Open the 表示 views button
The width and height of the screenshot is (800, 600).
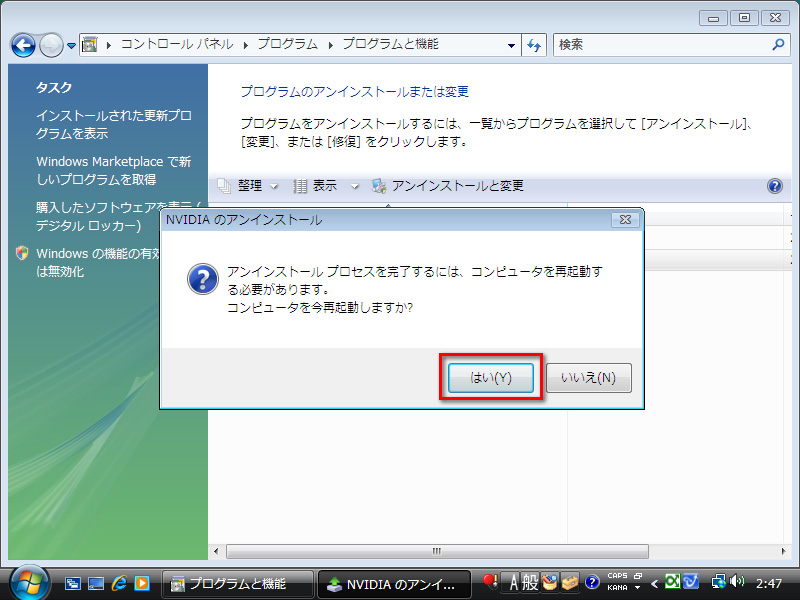coord(315,186)
